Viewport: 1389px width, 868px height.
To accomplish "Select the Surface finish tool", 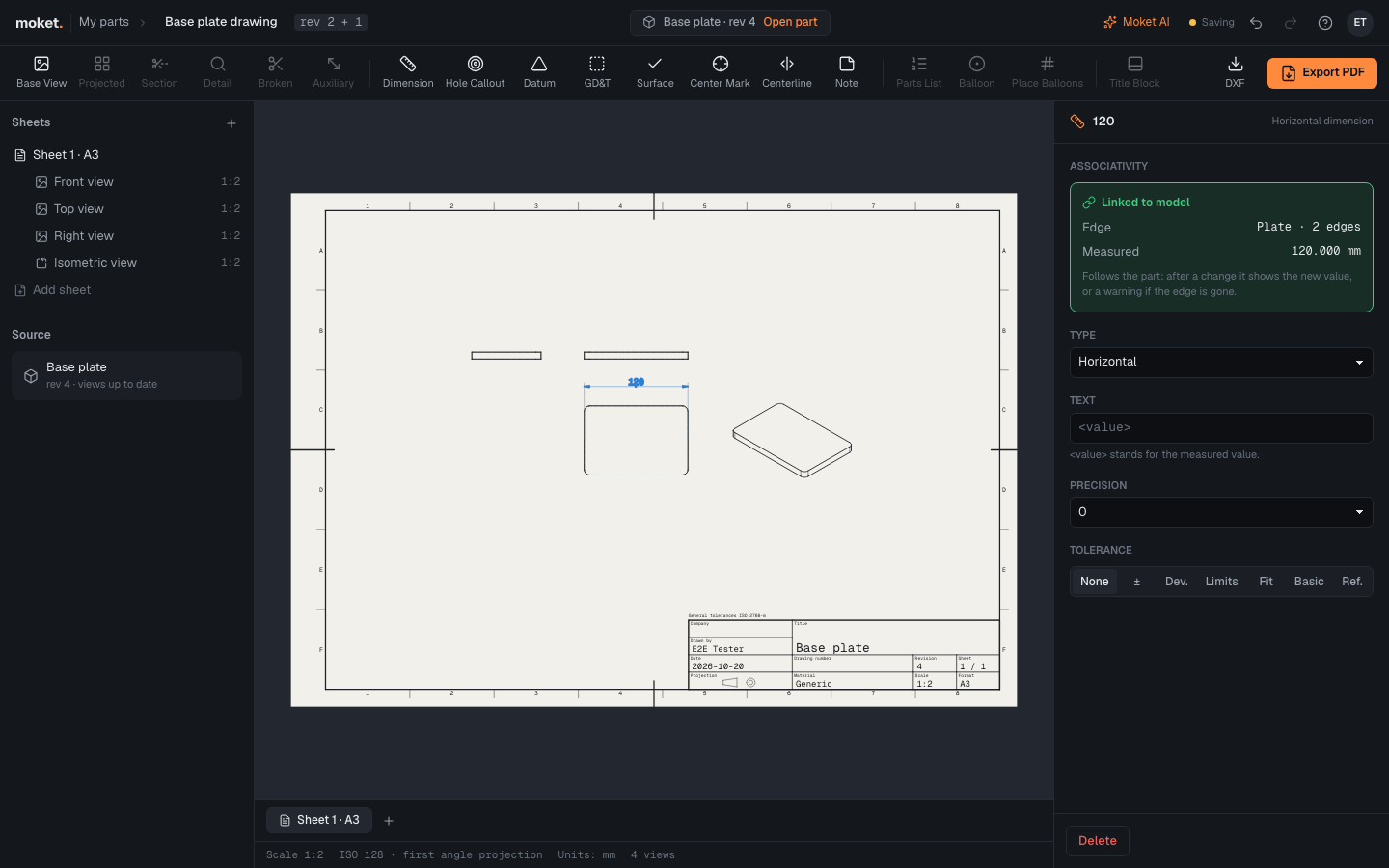I will [x=655, y=72].
